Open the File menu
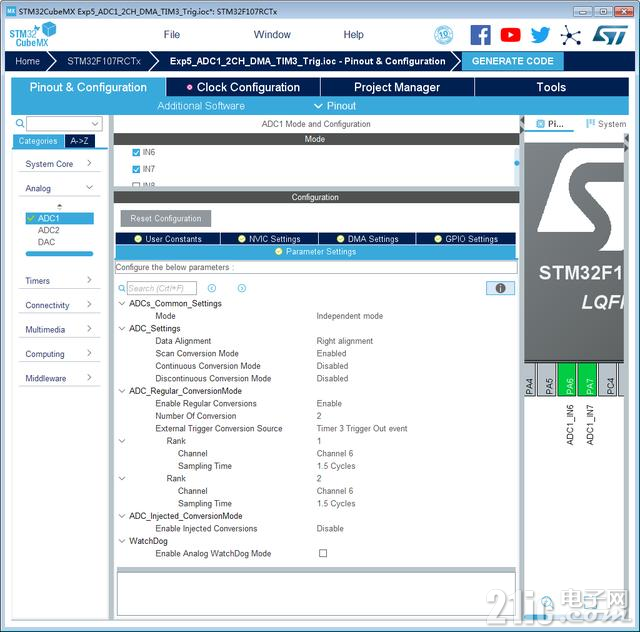This screenshot has height=632, width=640. click(172, 35)
